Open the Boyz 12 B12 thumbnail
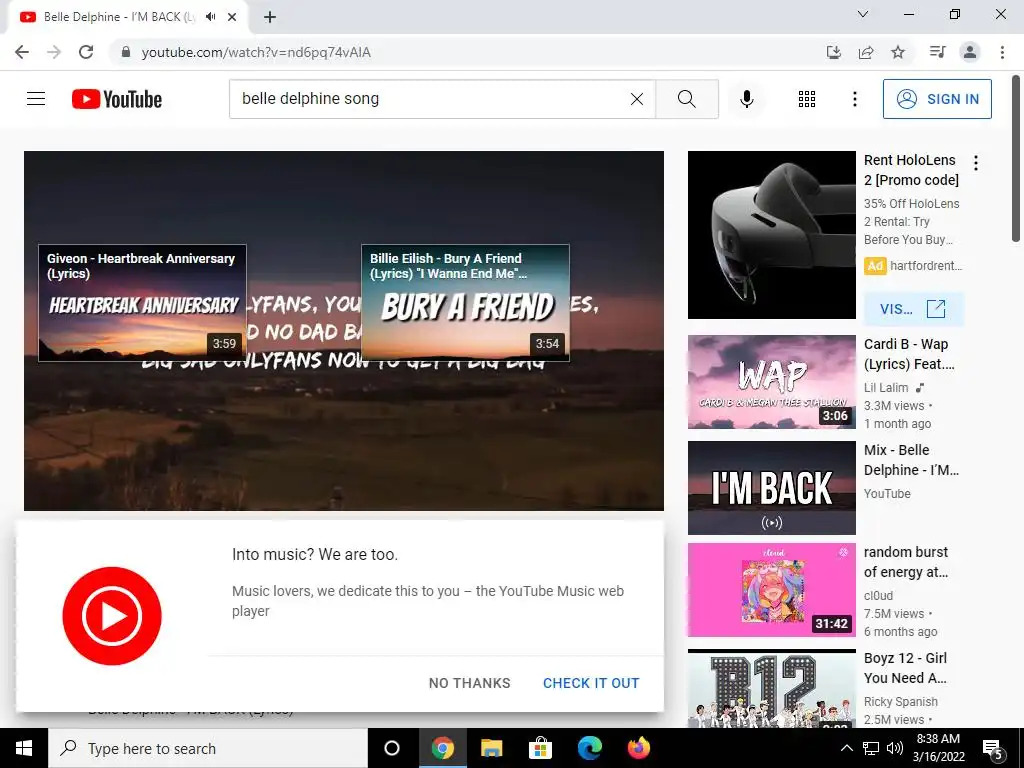This screenshot has height=768, width=1024. coord(771,688)
